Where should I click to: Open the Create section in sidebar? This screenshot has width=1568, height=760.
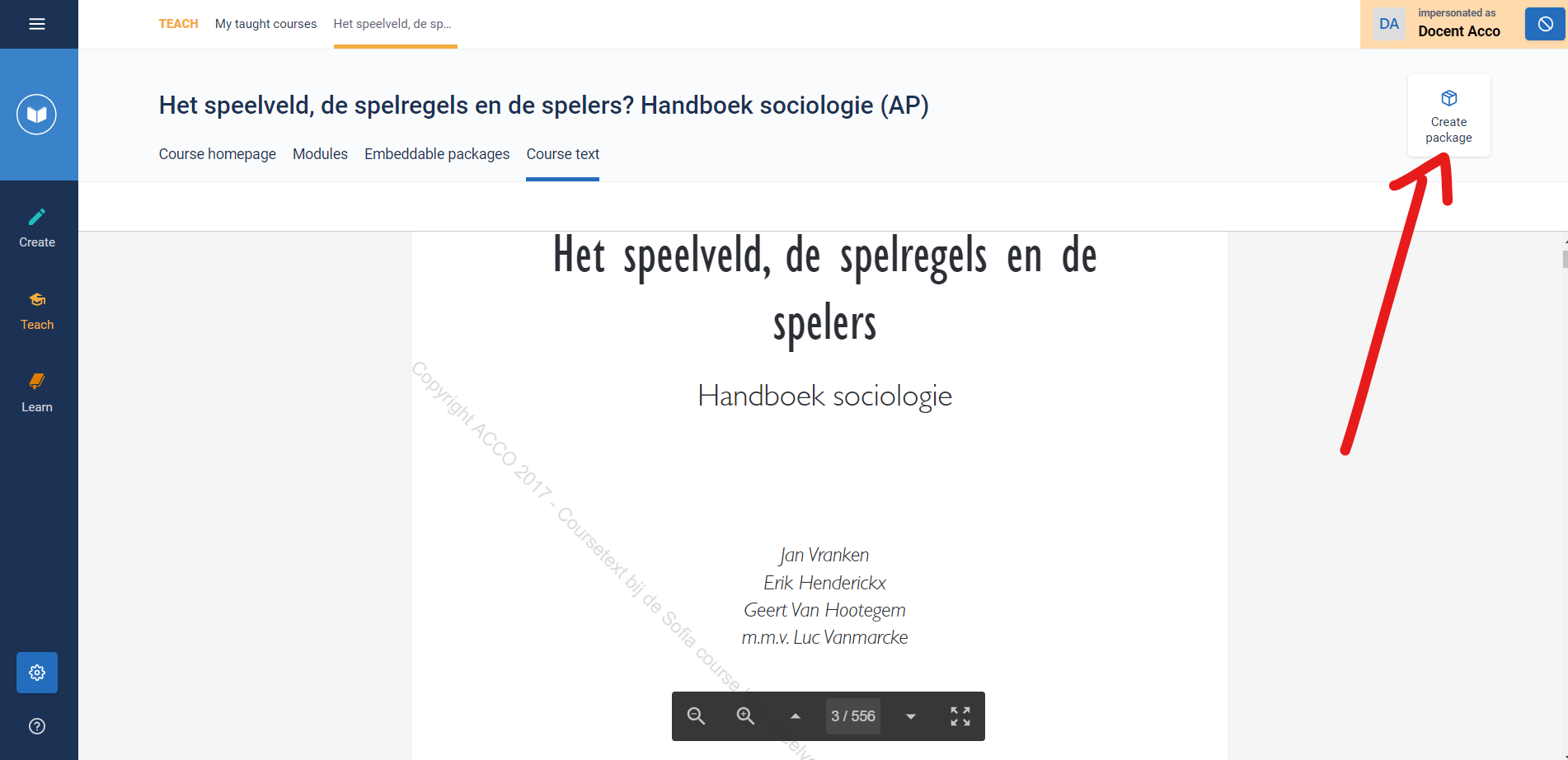[x=37, y=228]
